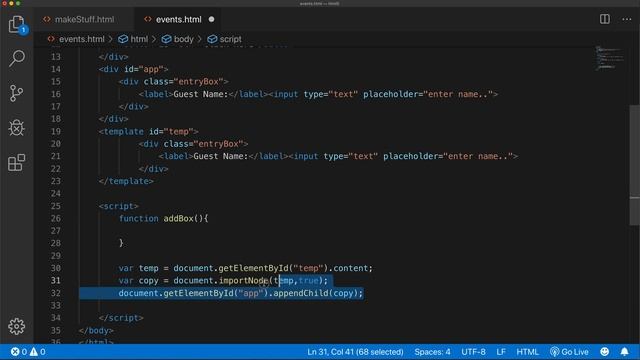Click closing script tag on line 34

(x=121, y=318)
